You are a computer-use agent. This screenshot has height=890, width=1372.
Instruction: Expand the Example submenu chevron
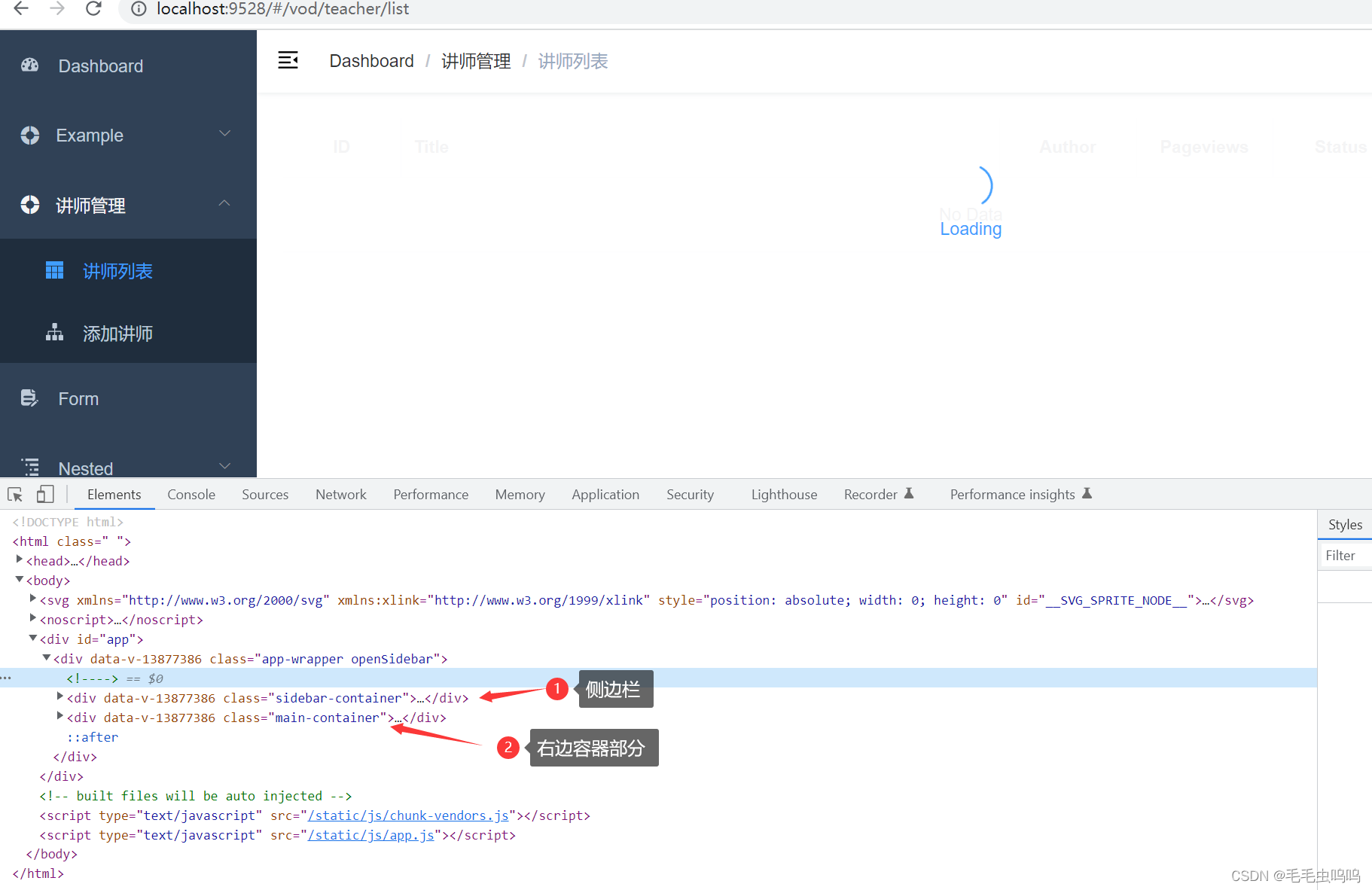(x=224, y=134)
